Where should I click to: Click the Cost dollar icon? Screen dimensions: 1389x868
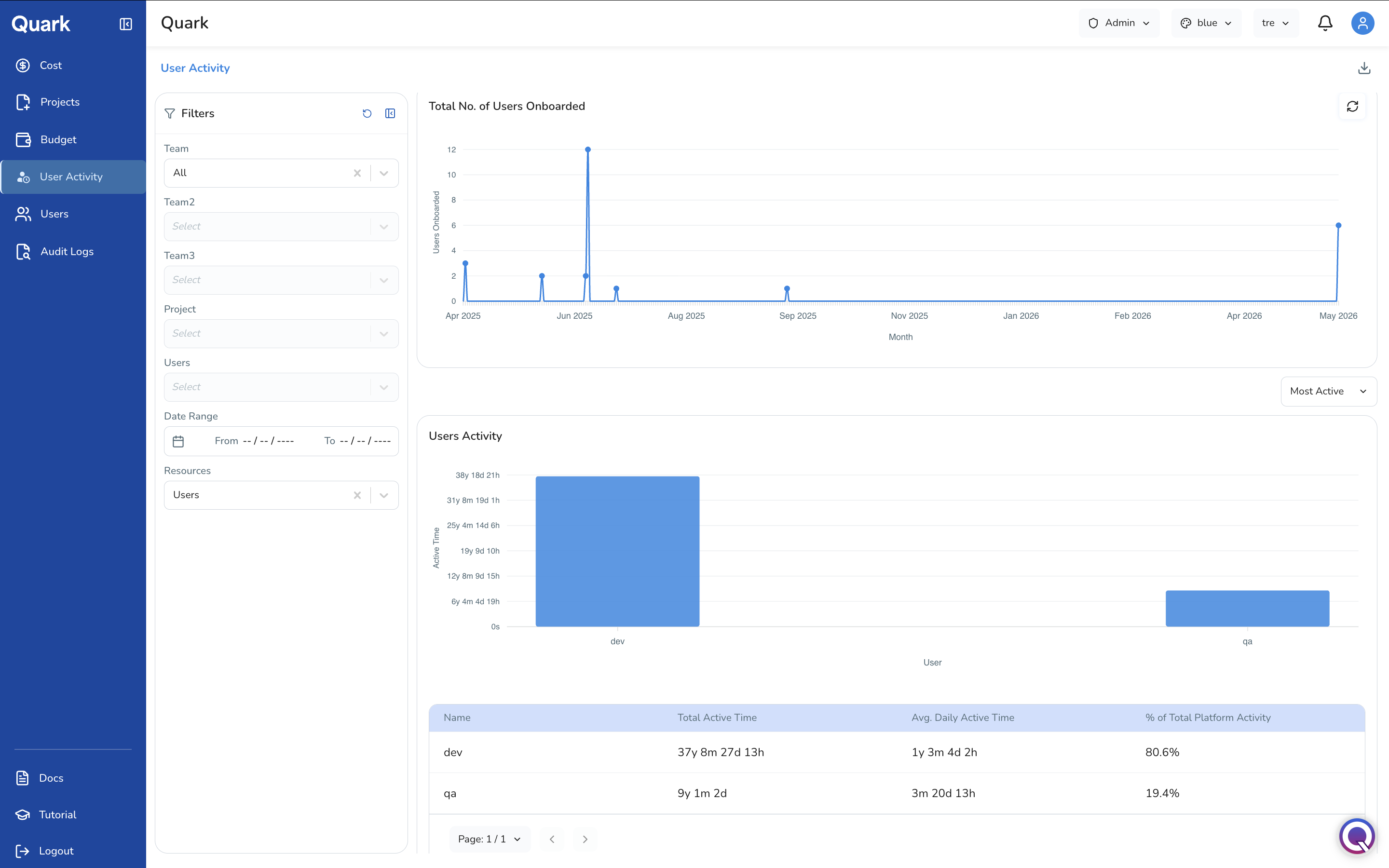23,66
